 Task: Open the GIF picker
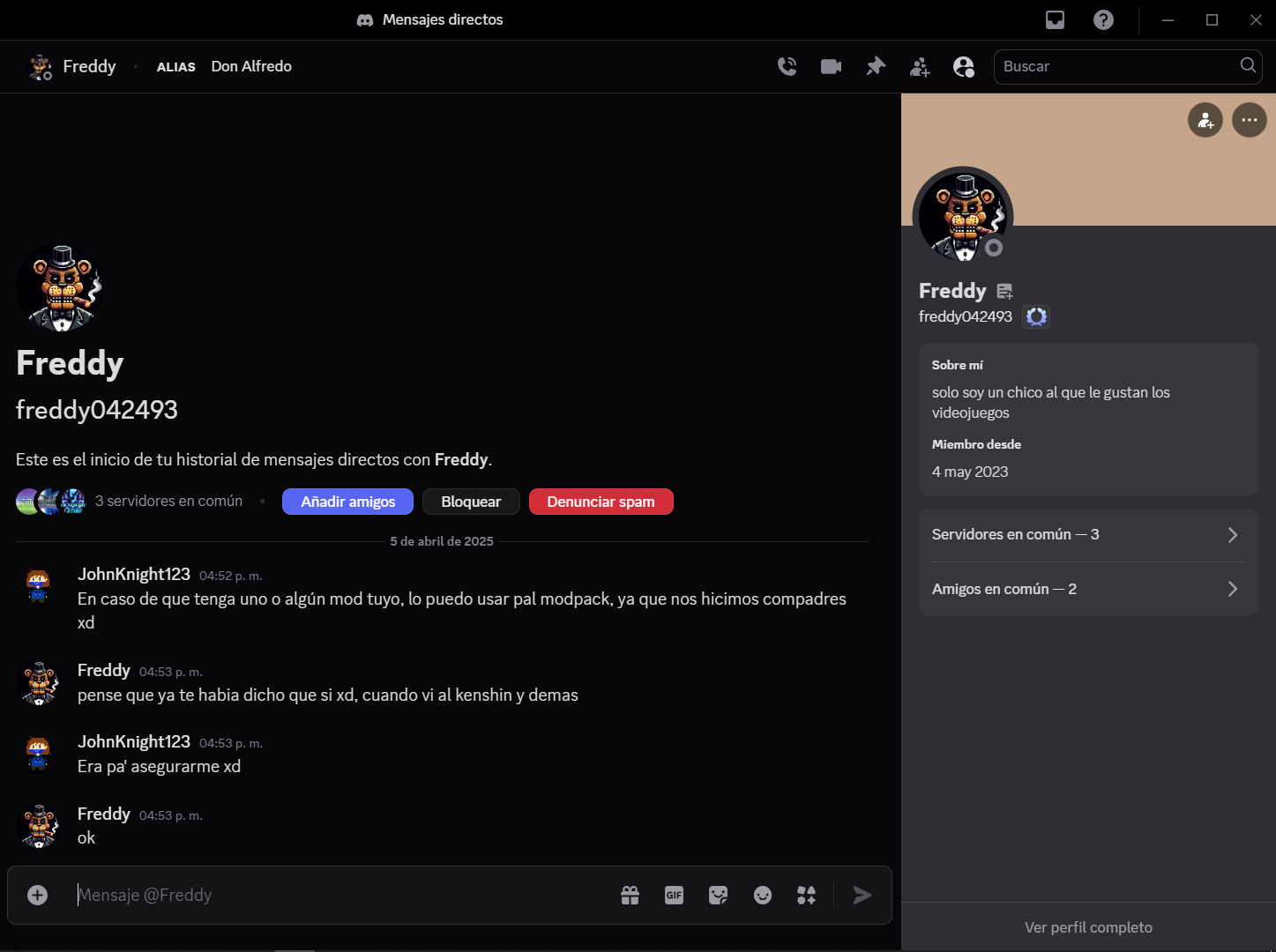(674, 895)
